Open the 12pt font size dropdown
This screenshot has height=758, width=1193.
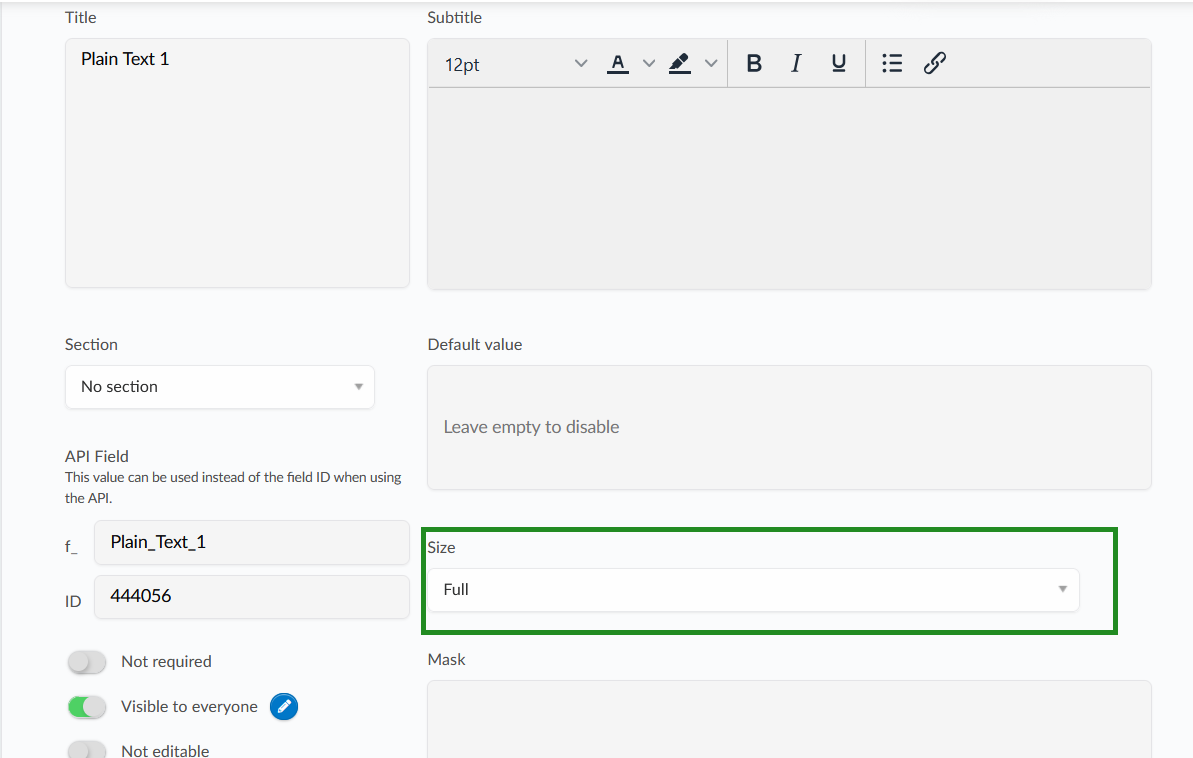pyautogui.click(x=516, y=64)
